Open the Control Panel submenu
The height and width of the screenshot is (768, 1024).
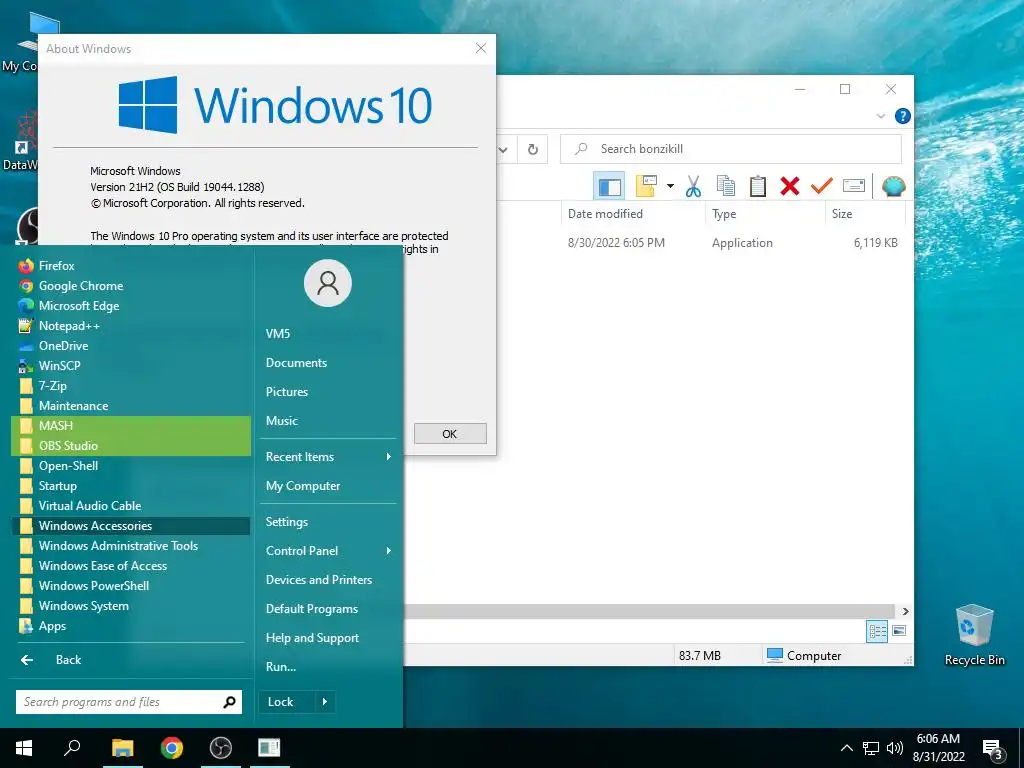tap(328, 551)
